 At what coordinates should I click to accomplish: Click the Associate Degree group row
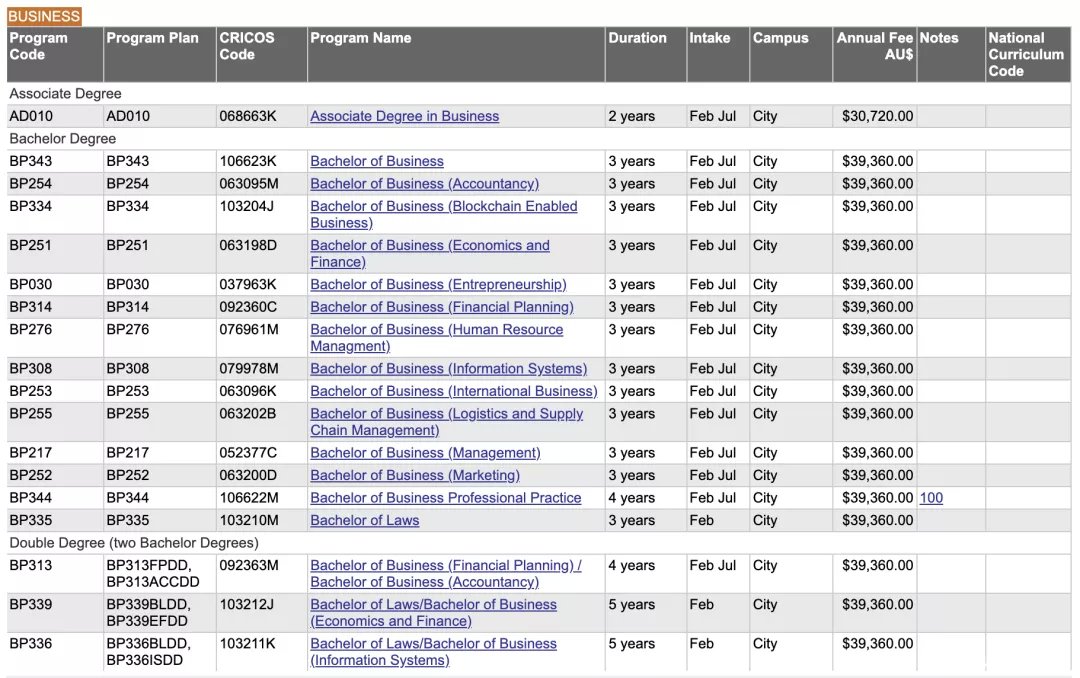click(x=539, y=94)
